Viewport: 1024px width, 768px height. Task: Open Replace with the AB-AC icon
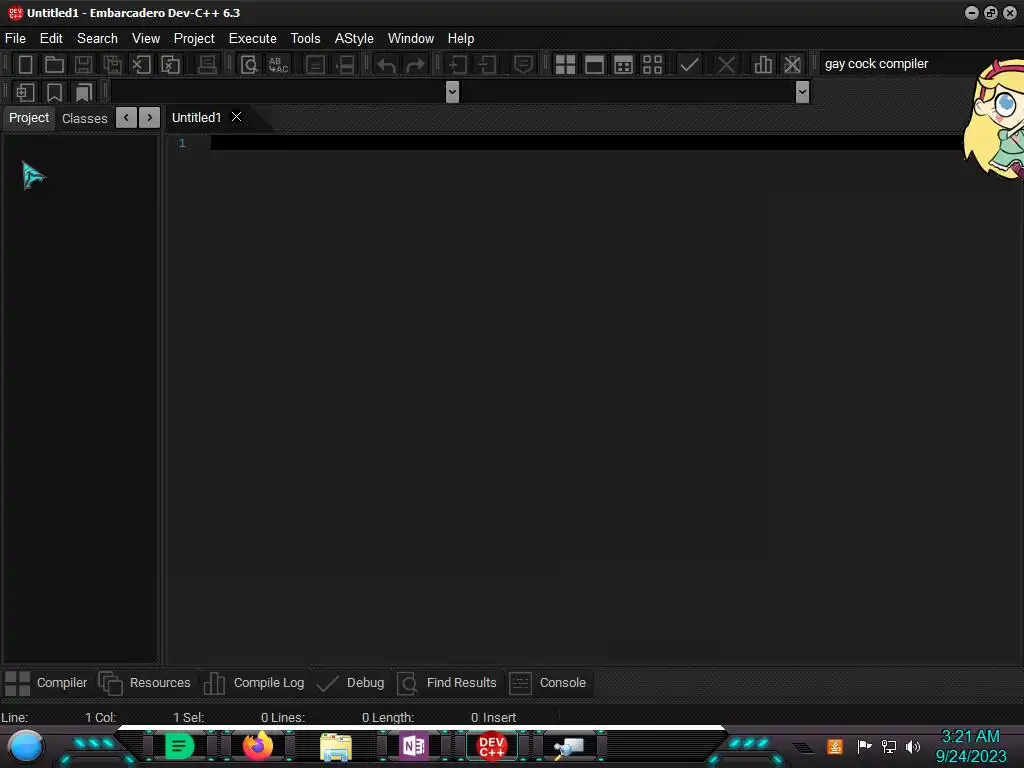click(278, 64)
